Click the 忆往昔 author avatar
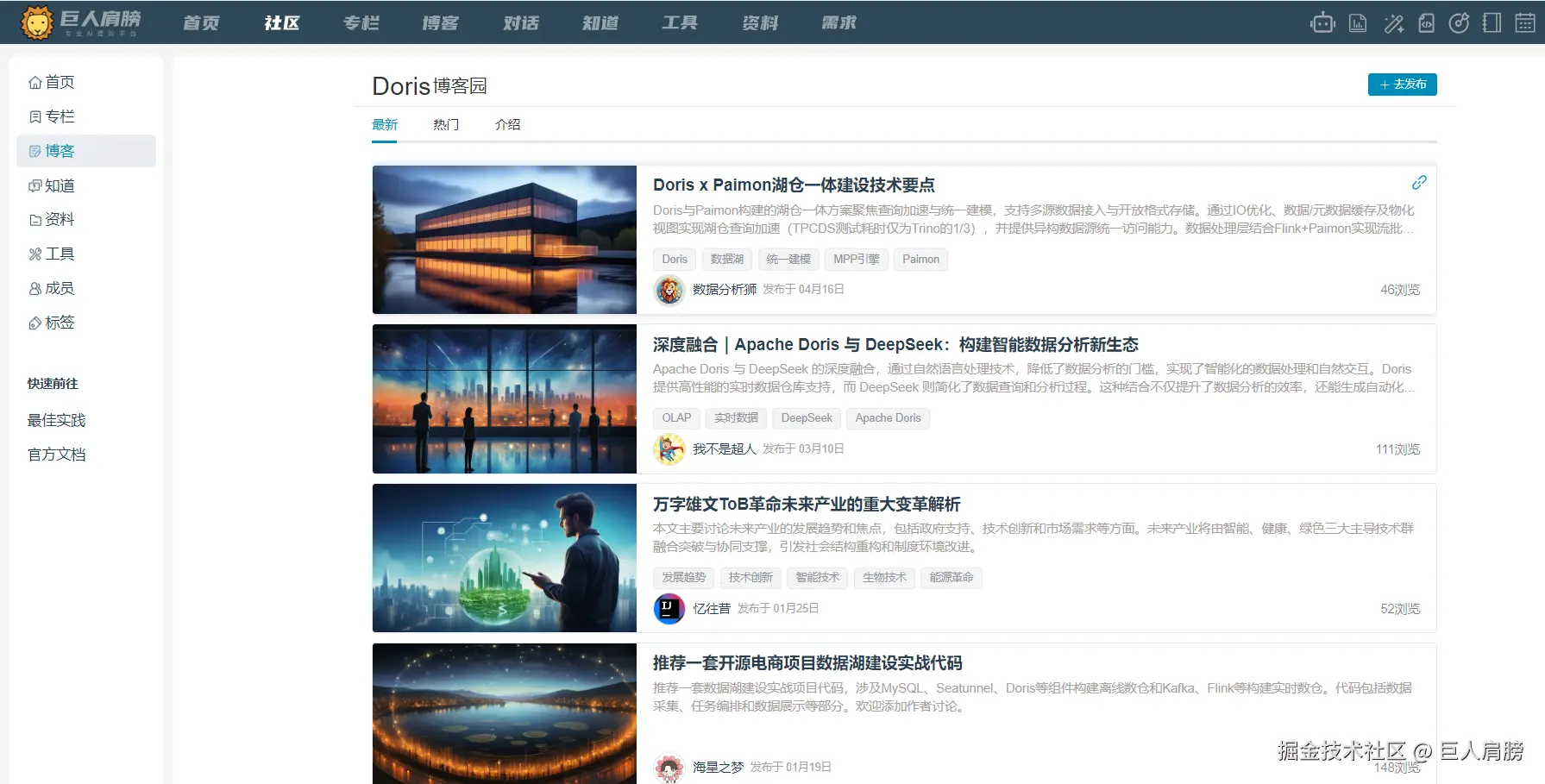 (x=669, y=609)
